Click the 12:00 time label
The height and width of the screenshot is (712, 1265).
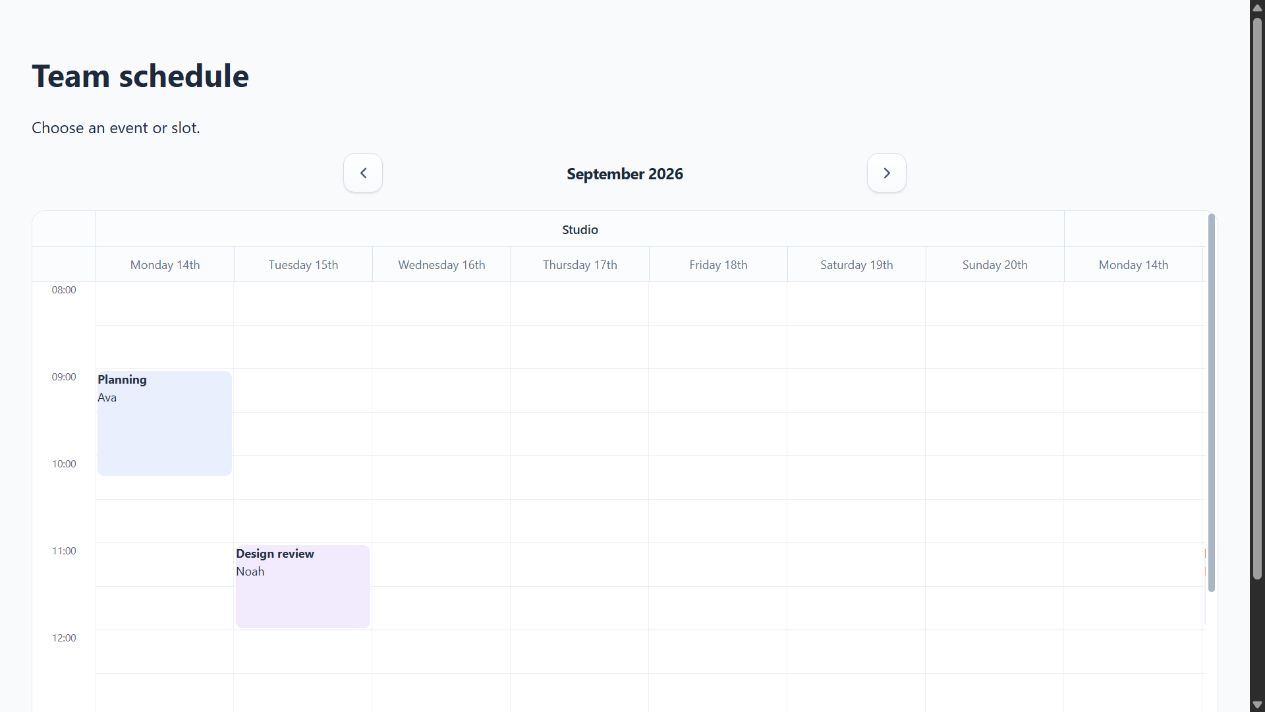pyautogui.click(x=64, y=638)
